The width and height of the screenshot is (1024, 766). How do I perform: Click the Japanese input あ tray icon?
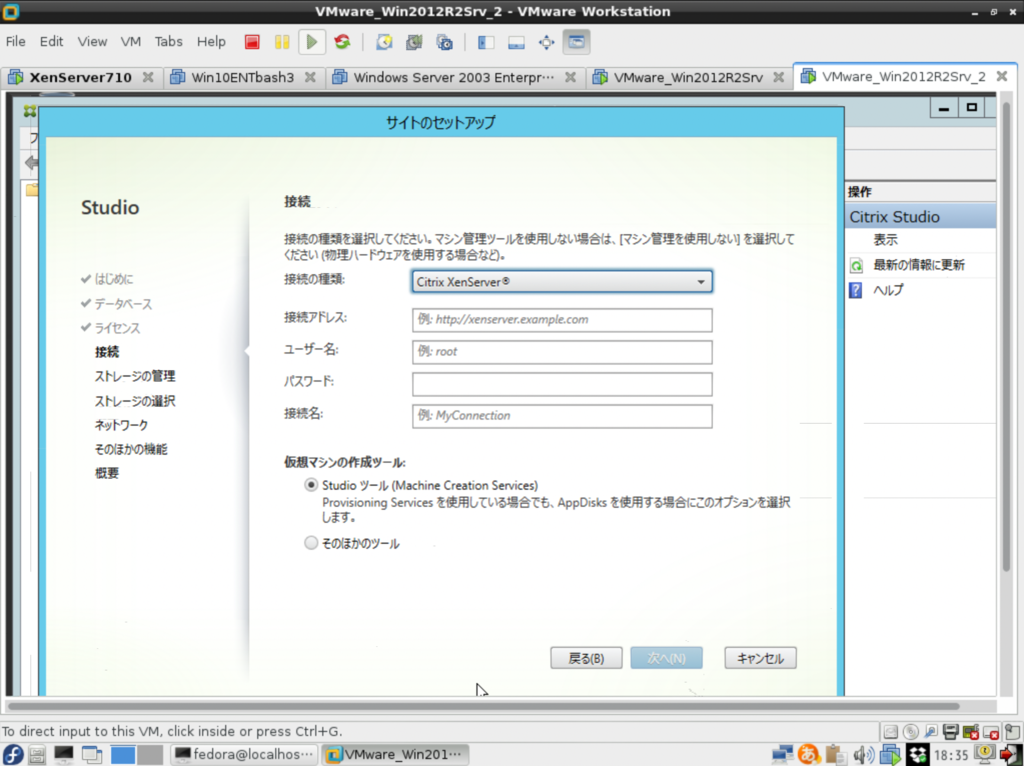[808, 754]
